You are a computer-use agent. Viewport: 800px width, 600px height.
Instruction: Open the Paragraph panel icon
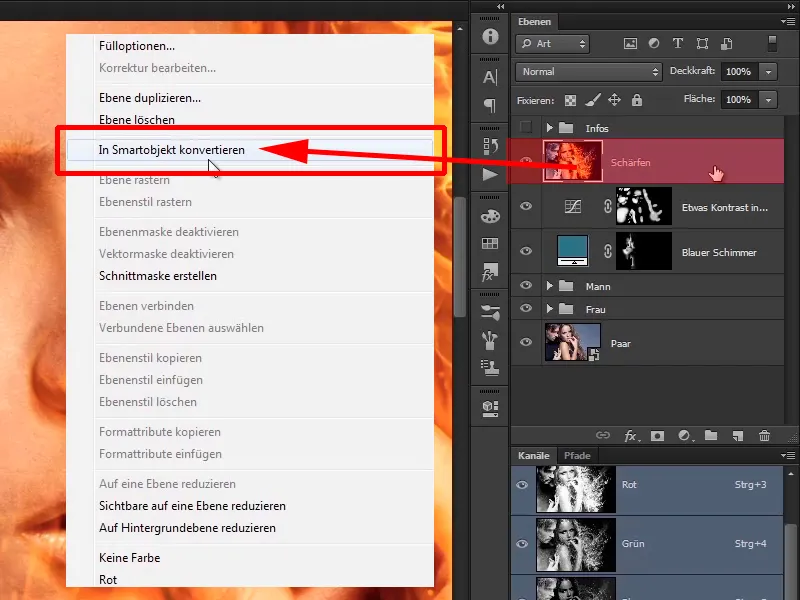tap(490, 105)
